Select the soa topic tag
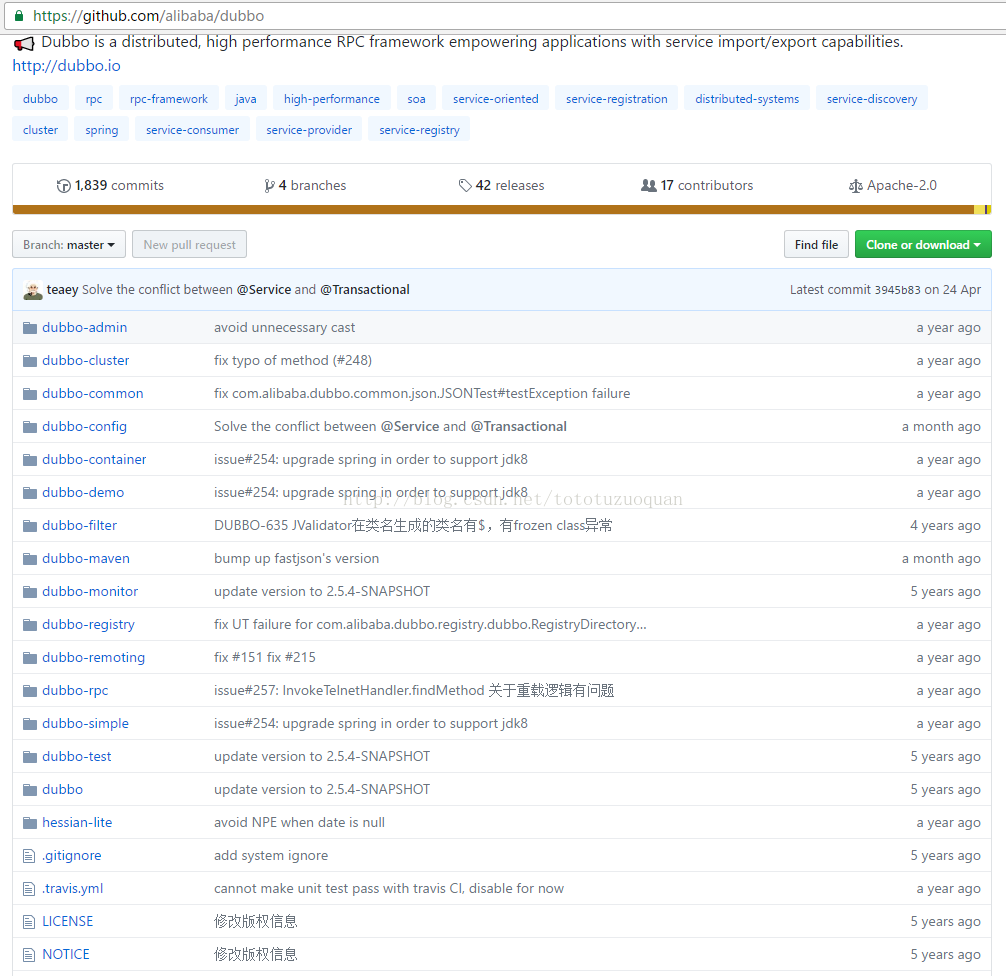The image size is (1006, 976). pyautogui.click(x=416, y=99)
